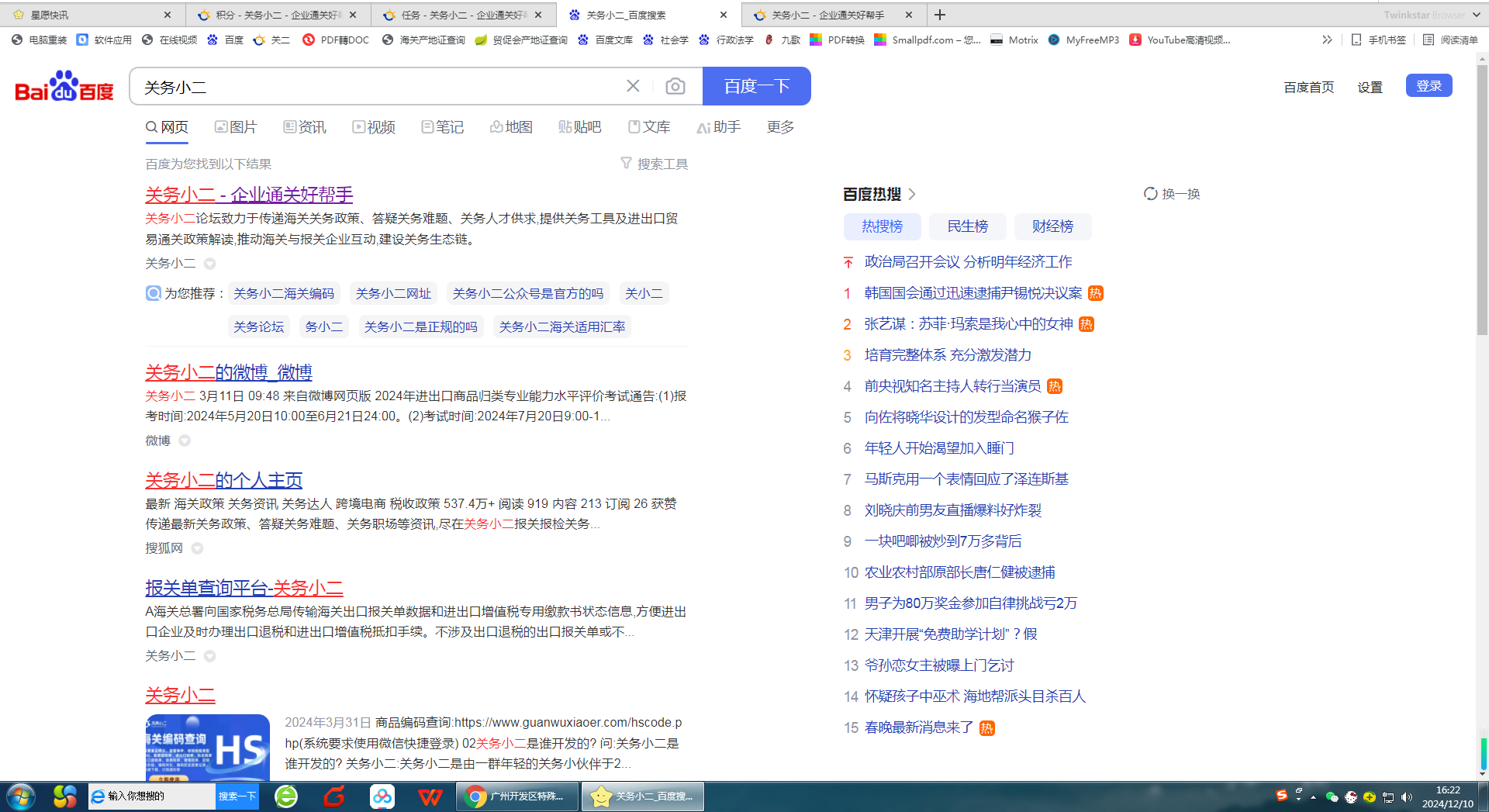The image size is (1489, 812).
Task: Switch to 地图 search tab
Action: (x=511, y=126)
